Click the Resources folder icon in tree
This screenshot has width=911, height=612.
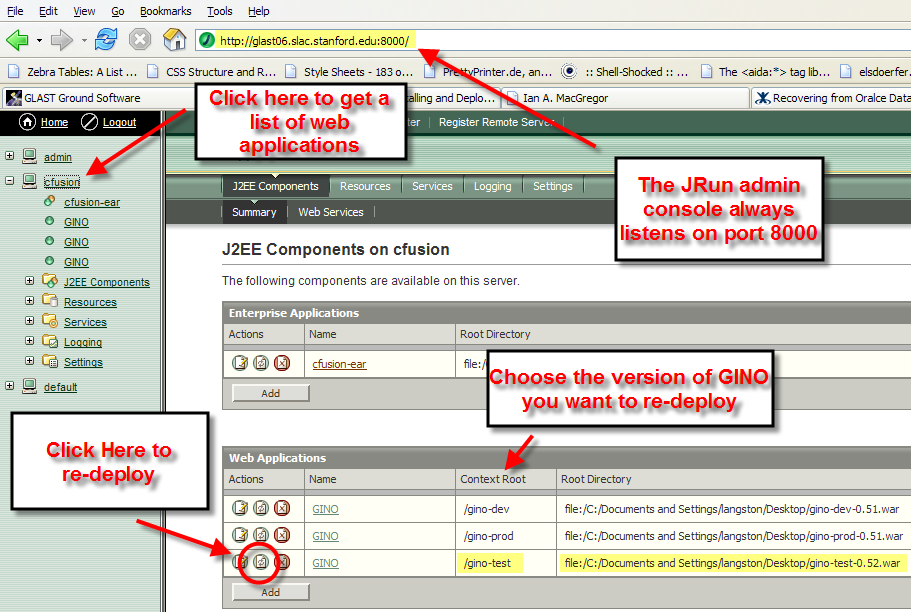pos(50,300)
